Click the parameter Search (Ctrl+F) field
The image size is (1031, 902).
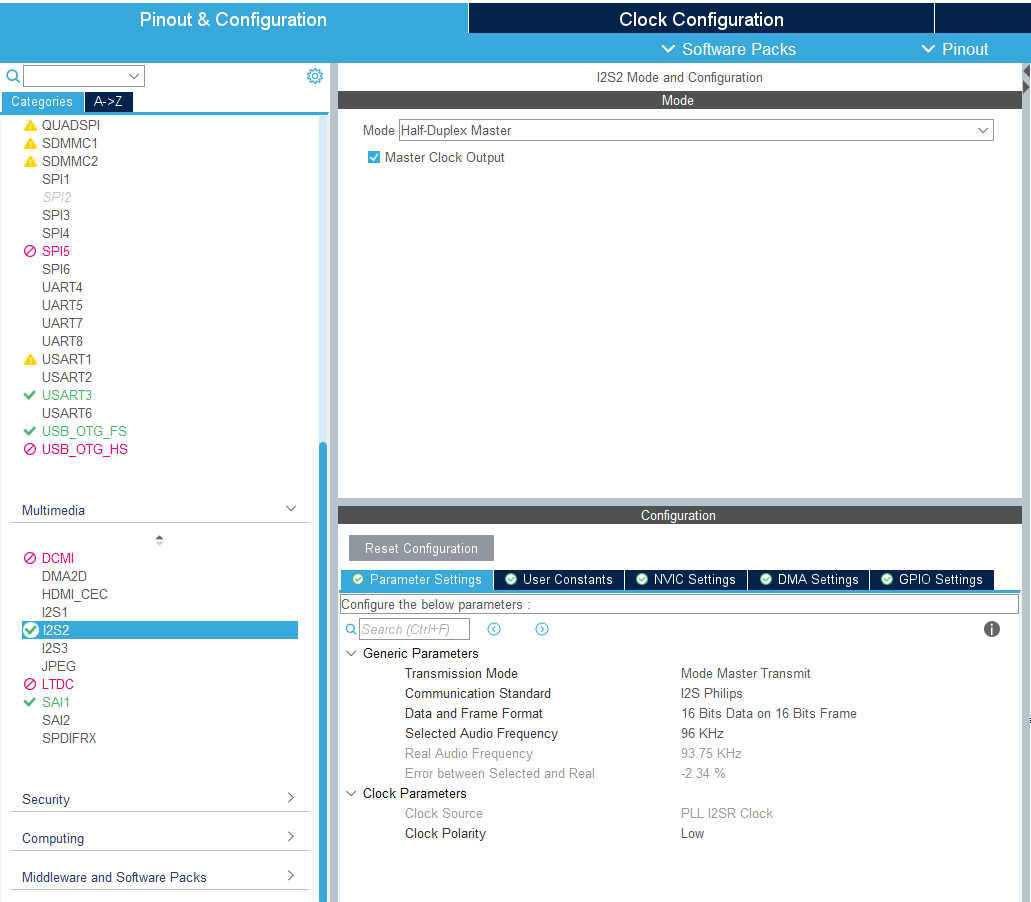pyautogui.click(x=414, y=629)
